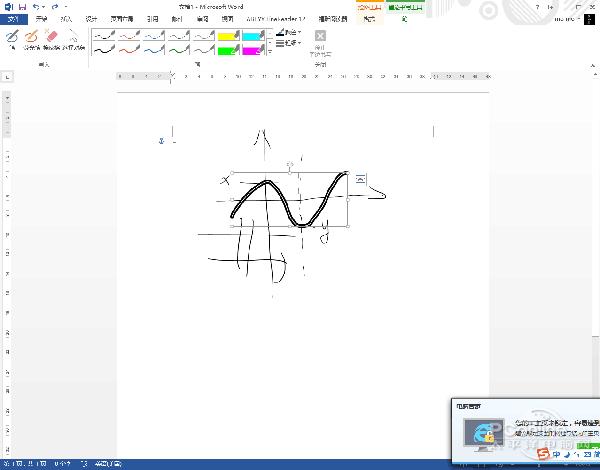600x470 pixels.
Task: Click the green button in the popup
Action: [588, 446]
